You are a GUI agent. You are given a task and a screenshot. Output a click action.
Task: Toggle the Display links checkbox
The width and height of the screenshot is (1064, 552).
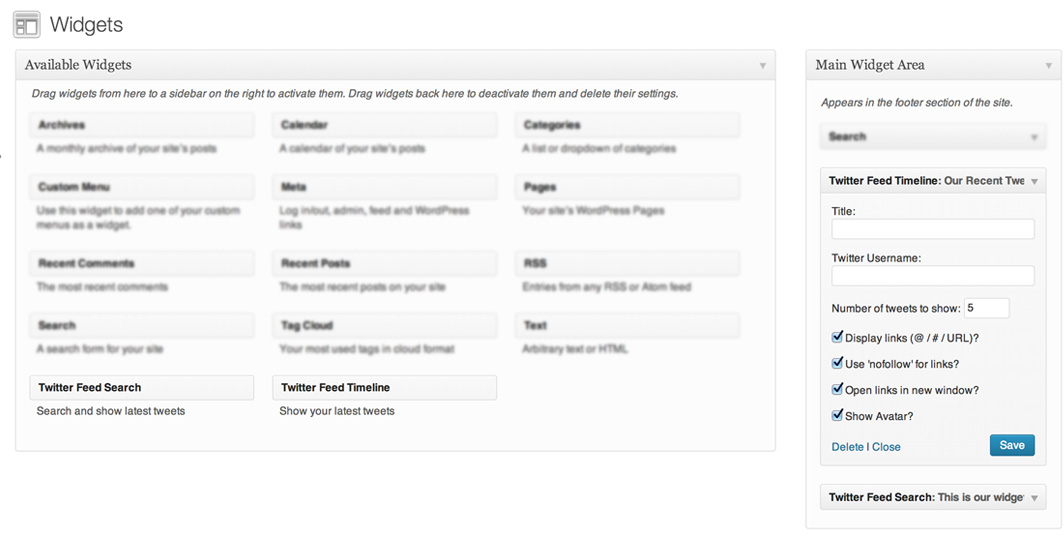pos(837,337)
